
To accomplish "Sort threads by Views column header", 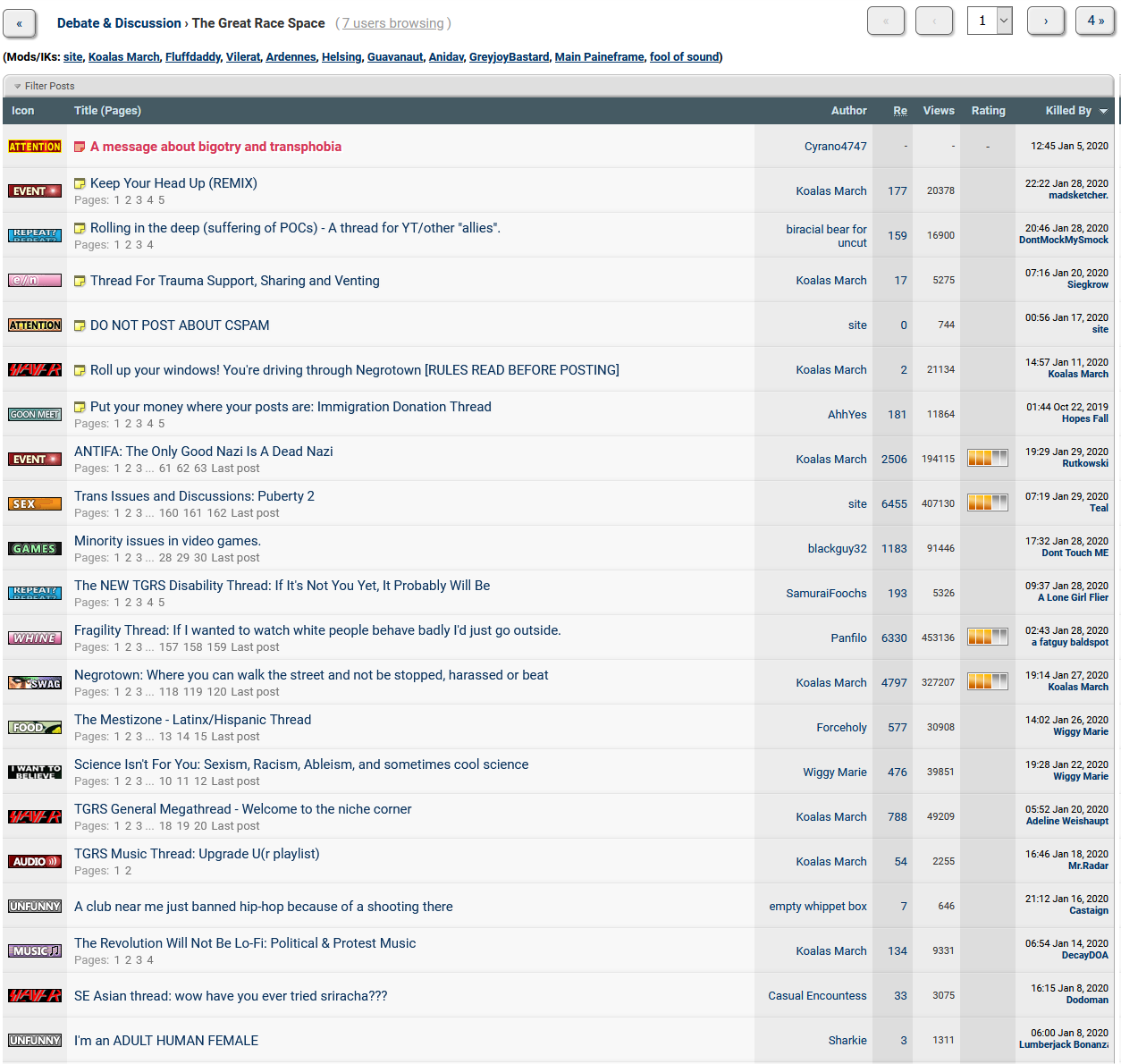I will click(939, 111).
